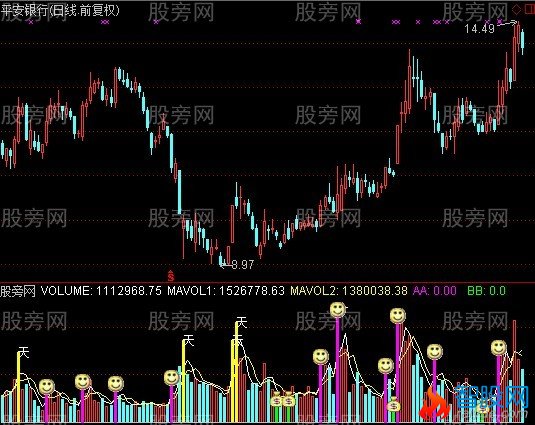Click the smiley atop the tallest magenta volume bar

[338, 310]
